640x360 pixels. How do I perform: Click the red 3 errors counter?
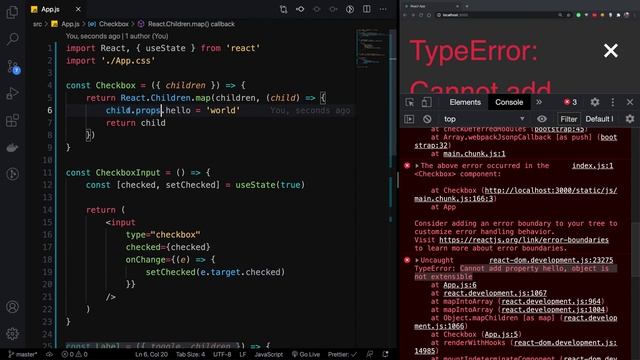click(x=570, y=102)
